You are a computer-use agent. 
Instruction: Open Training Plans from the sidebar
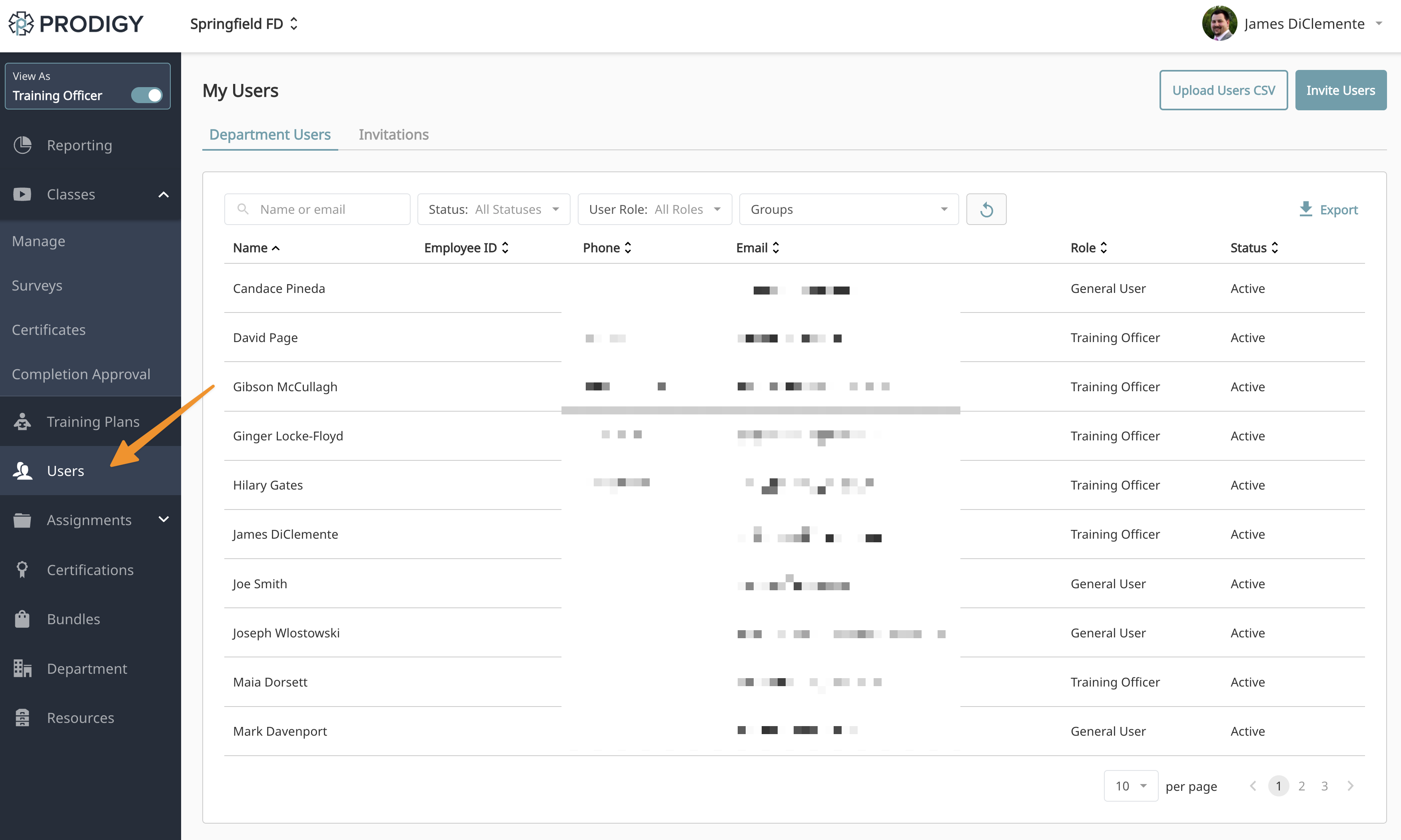(x=93, y=421)
